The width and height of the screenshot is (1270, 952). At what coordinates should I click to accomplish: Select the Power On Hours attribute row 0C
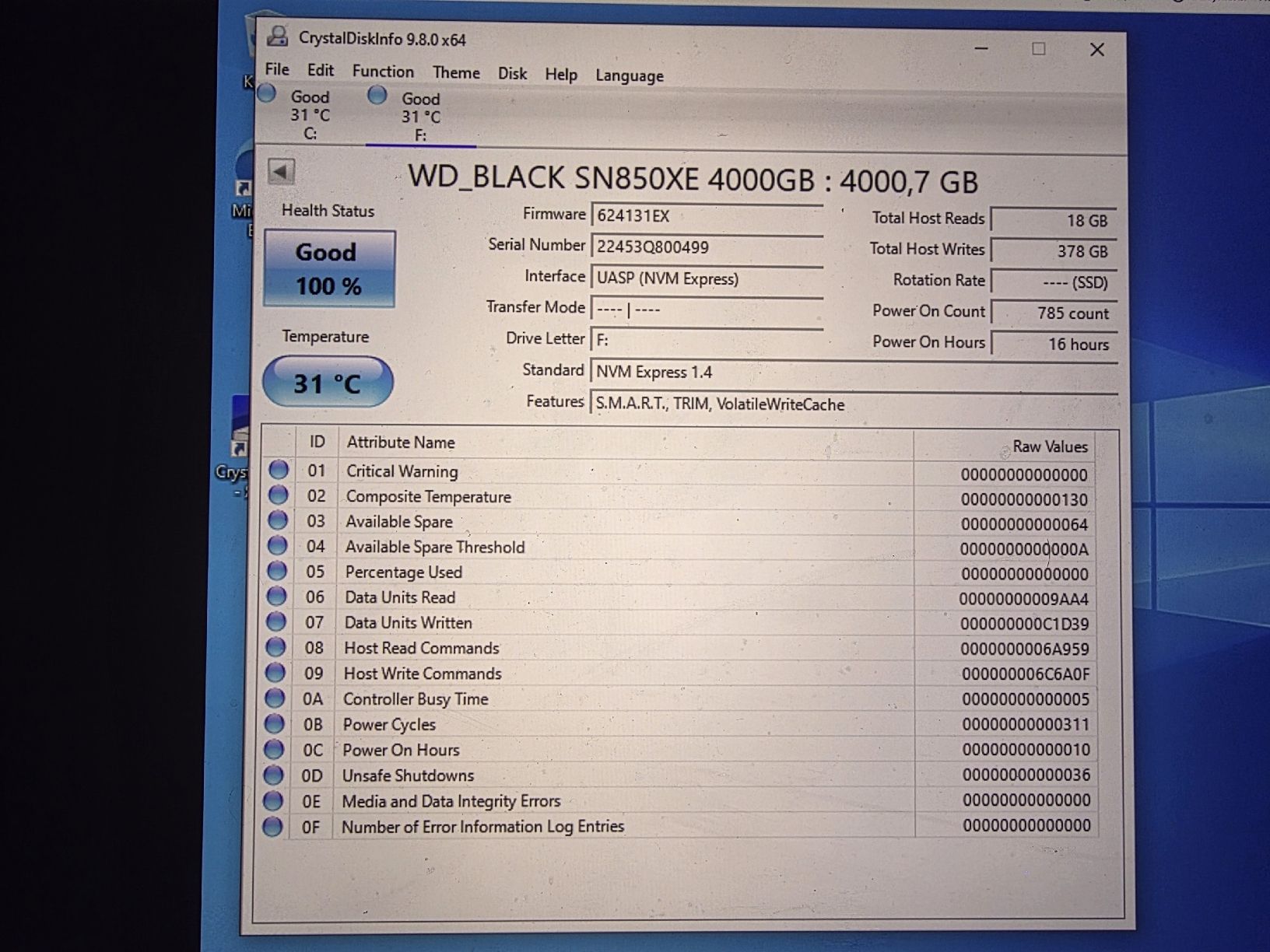(x=679, y=750)
